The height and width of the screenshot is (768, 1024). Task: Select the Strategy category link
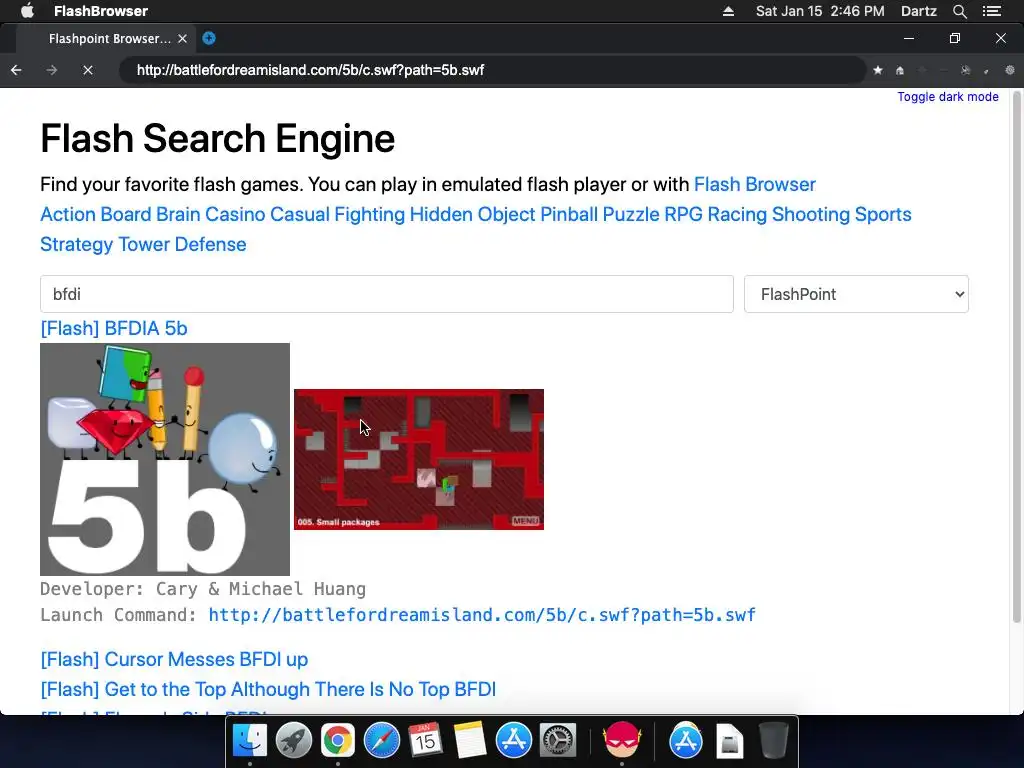tap(77, 244)
